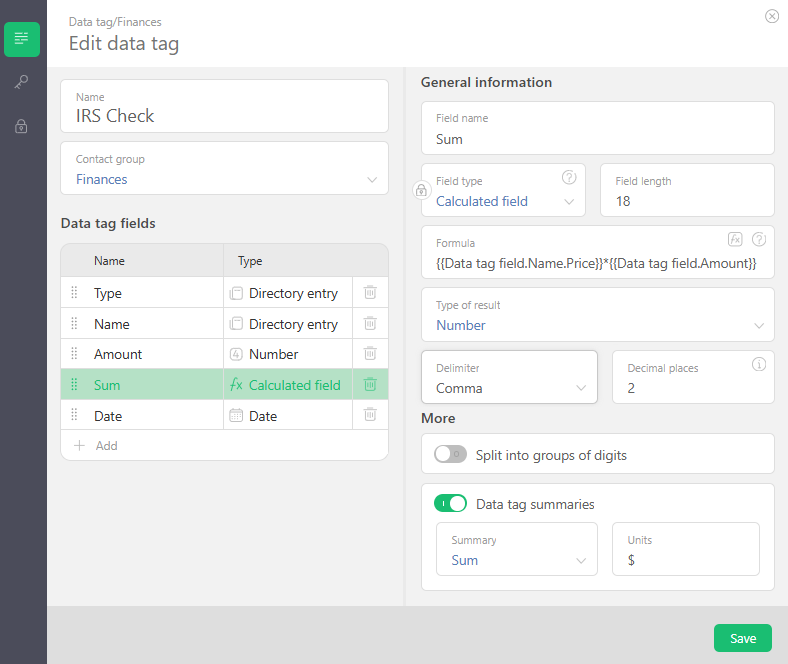788x664 pixels.
Task: Click the lock icon beside Field type
Action: coord(421,190)
